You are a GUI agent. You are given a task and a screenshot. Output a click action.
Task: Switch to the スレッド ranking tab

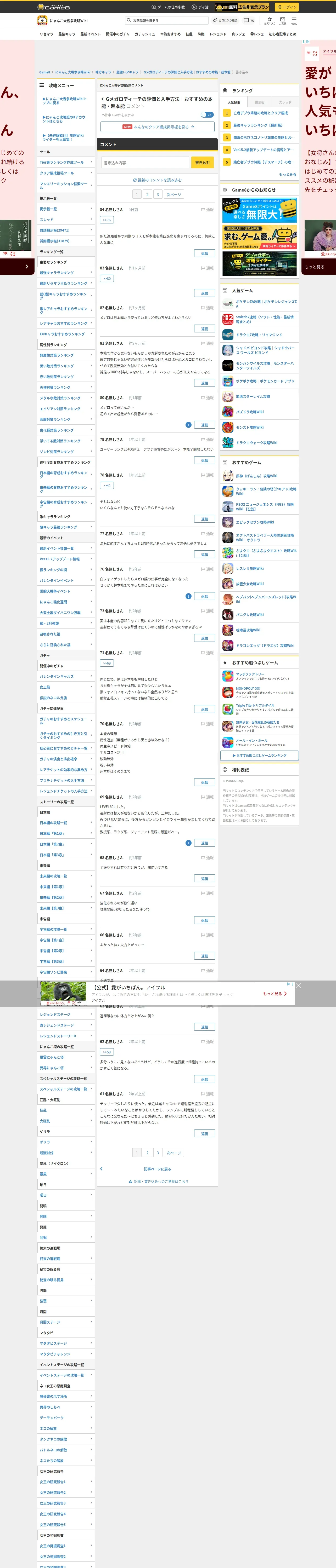pyautogui.click(x=285, y=102)
